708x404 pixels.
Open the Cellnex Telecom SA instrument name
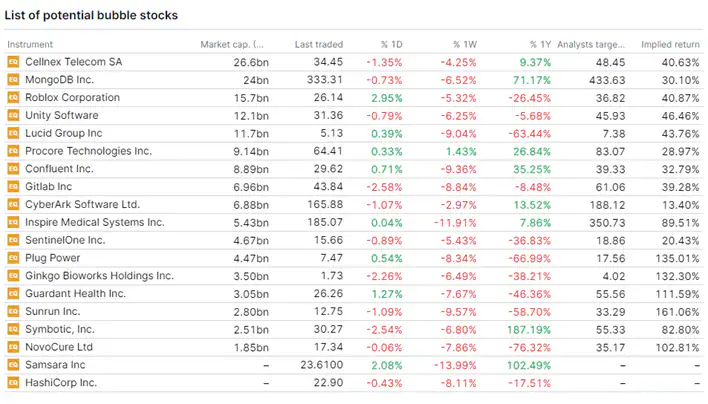74,62
